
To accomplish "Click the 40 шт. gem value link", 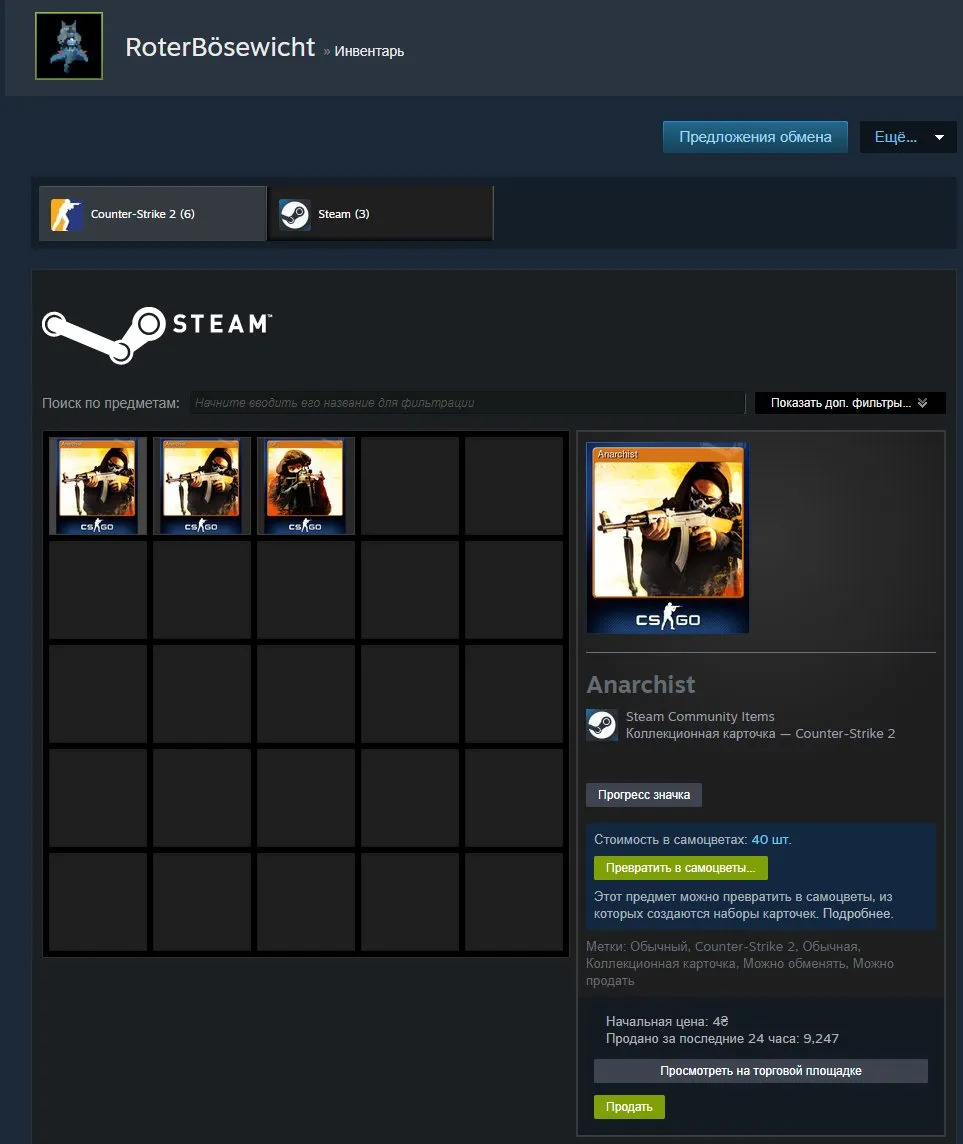I will tap(771, 840).
